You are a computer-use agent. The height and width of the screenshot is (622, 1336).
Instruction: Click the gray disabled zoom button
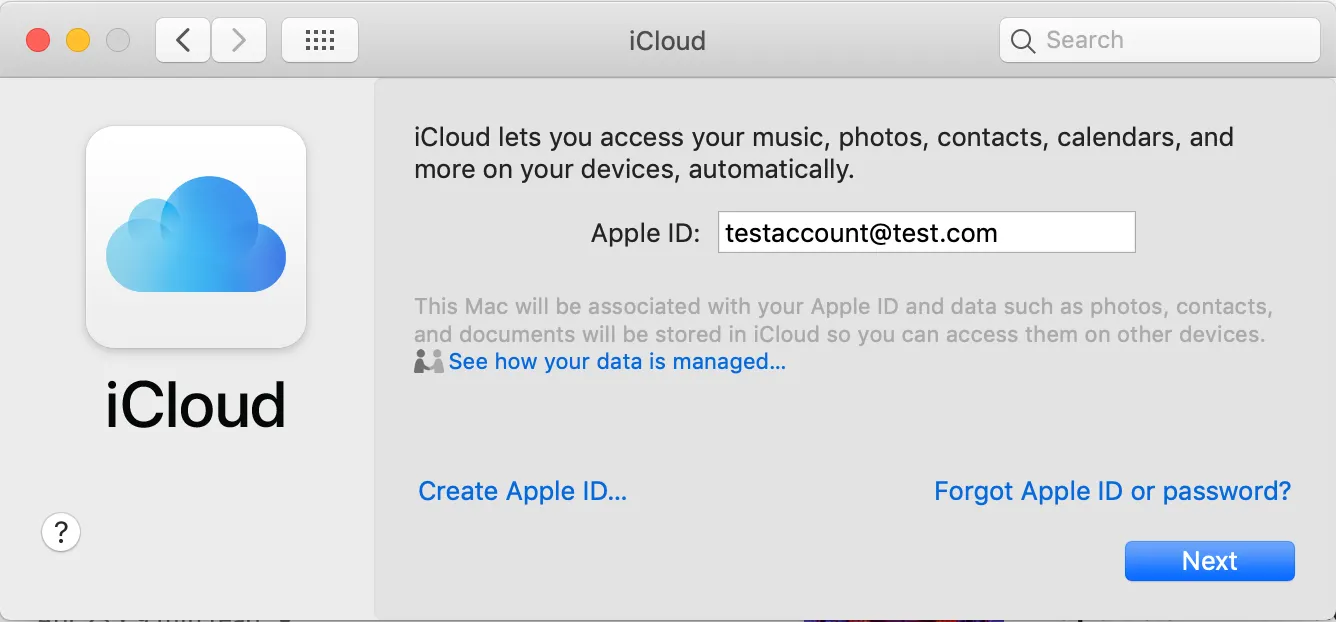click(118, 40)
